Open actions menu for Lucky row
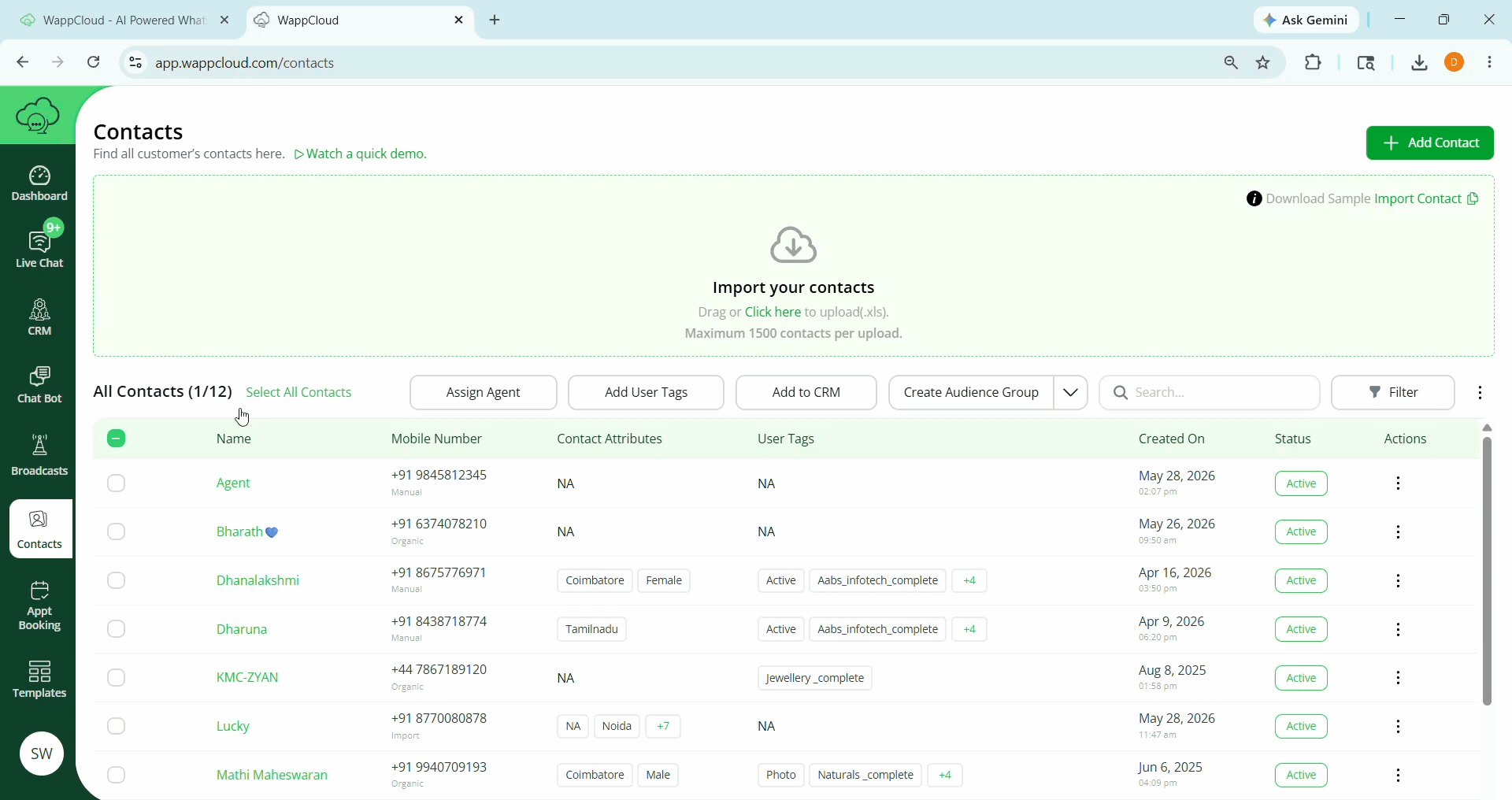This screenshot has width=1512, height=800. 1398,727
